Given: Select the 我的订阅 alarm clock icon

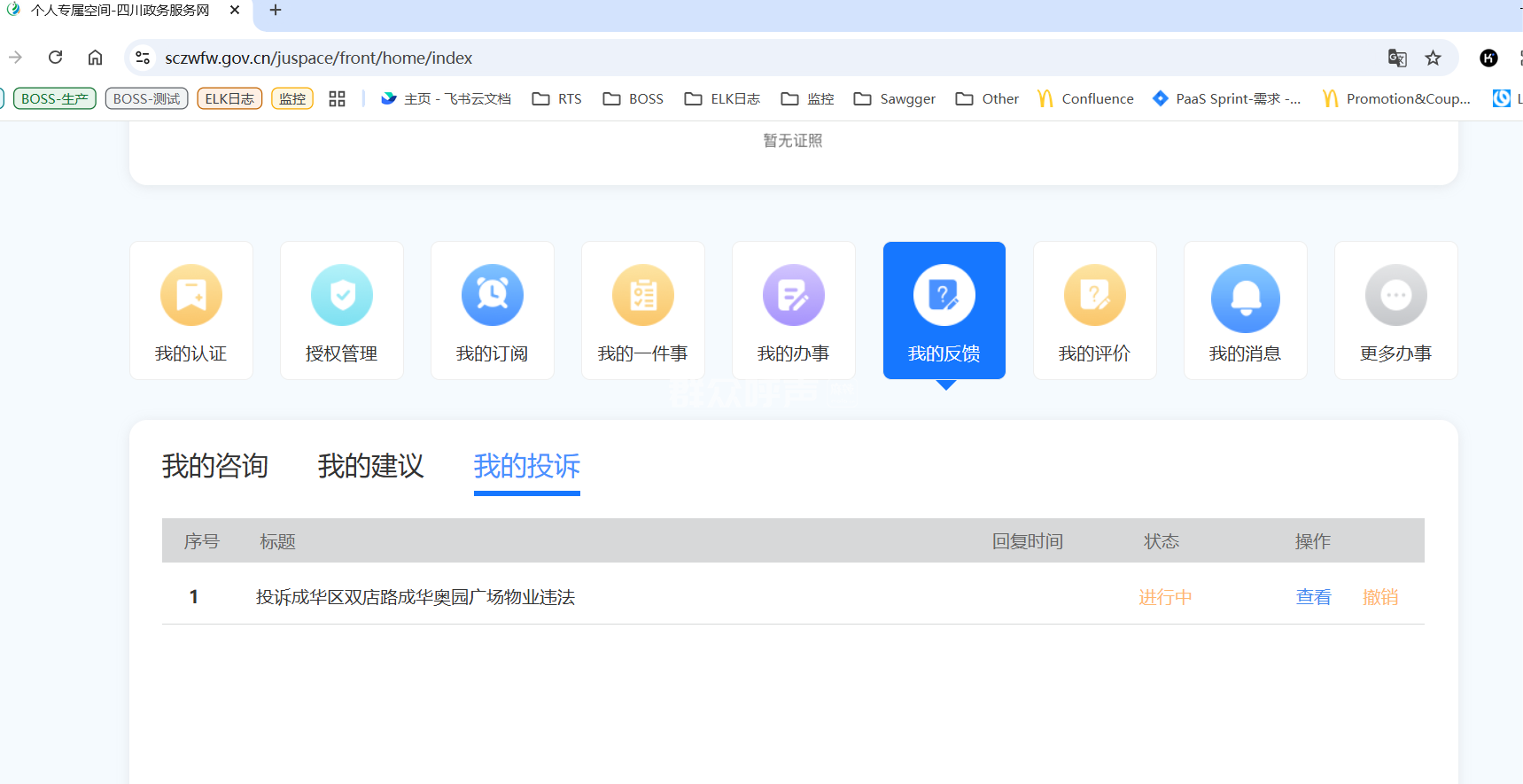Looking at the screenshot, I should click(x=493, y=296).
